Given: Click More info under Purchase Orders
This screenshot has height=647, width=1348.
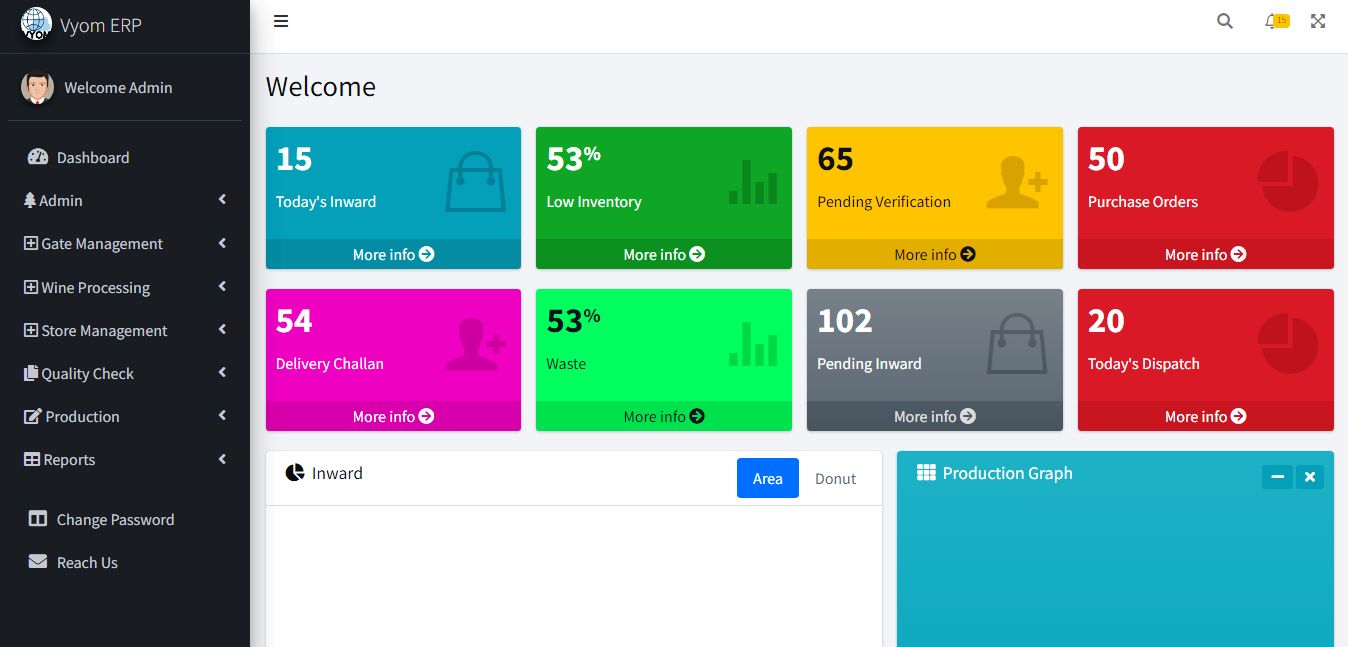Looking at the screenshot, I should coord(1205,255).
